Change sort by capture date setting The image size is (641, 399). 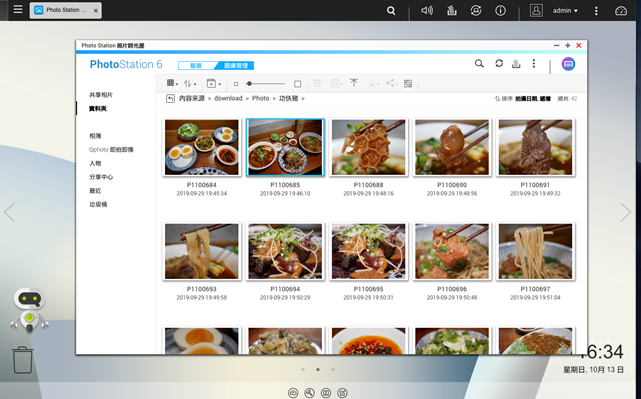coord(533,99)
